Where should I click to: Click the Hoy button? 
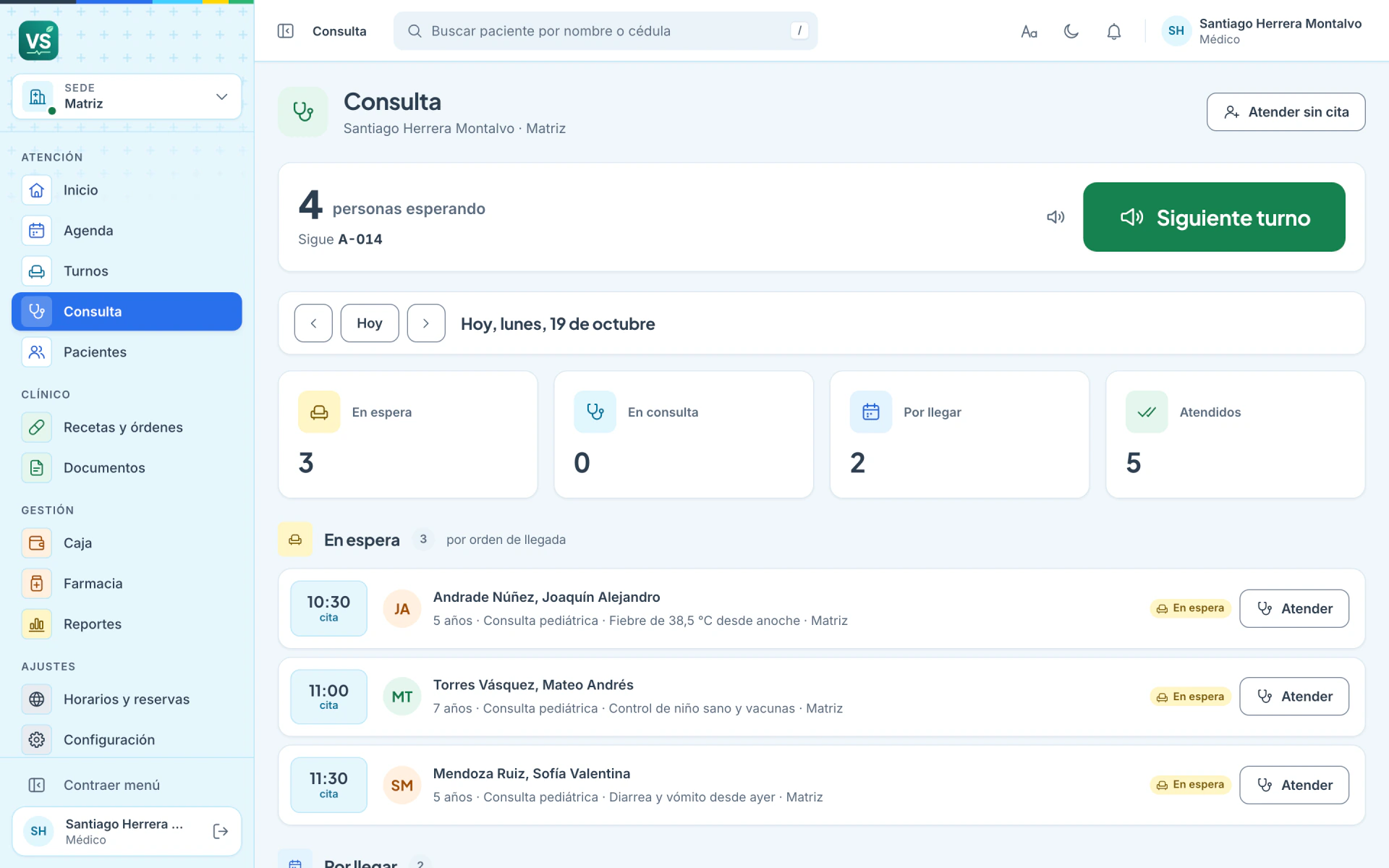[370, 323]
